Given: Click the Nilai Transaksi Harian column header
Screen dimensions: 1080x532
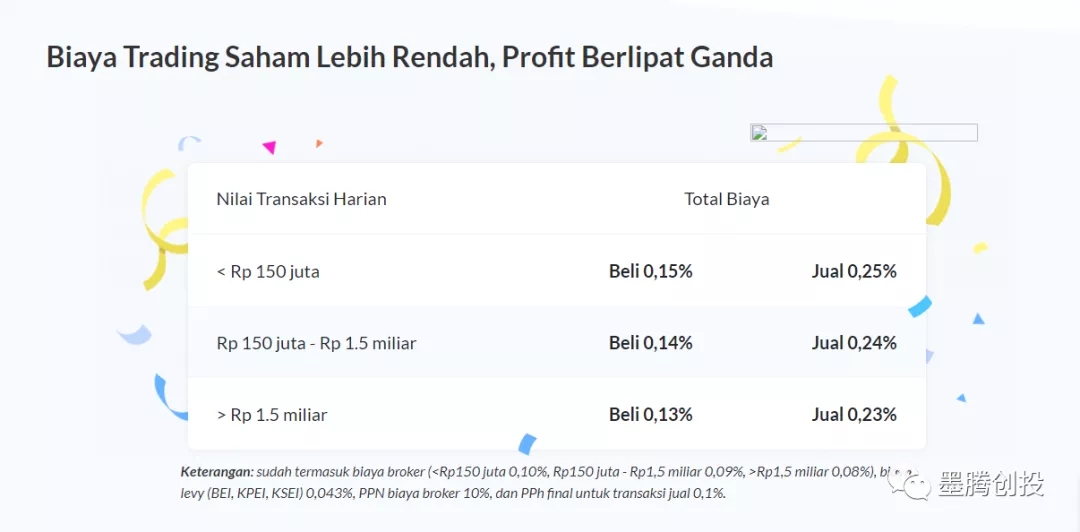Looking at the screenshot, I should click(301, 199).
